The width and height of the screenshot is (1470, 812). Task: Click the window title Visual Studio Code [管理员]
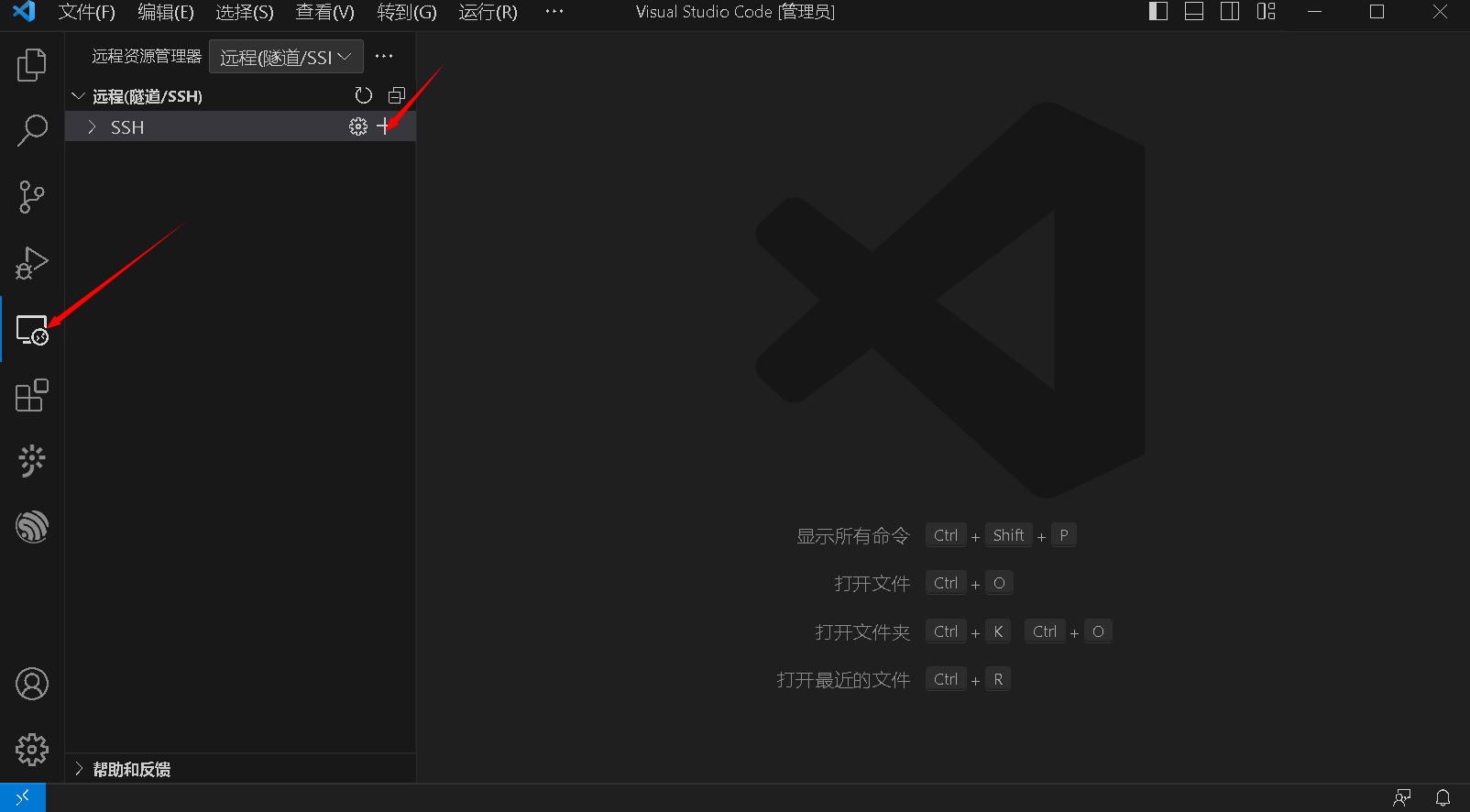735,12
